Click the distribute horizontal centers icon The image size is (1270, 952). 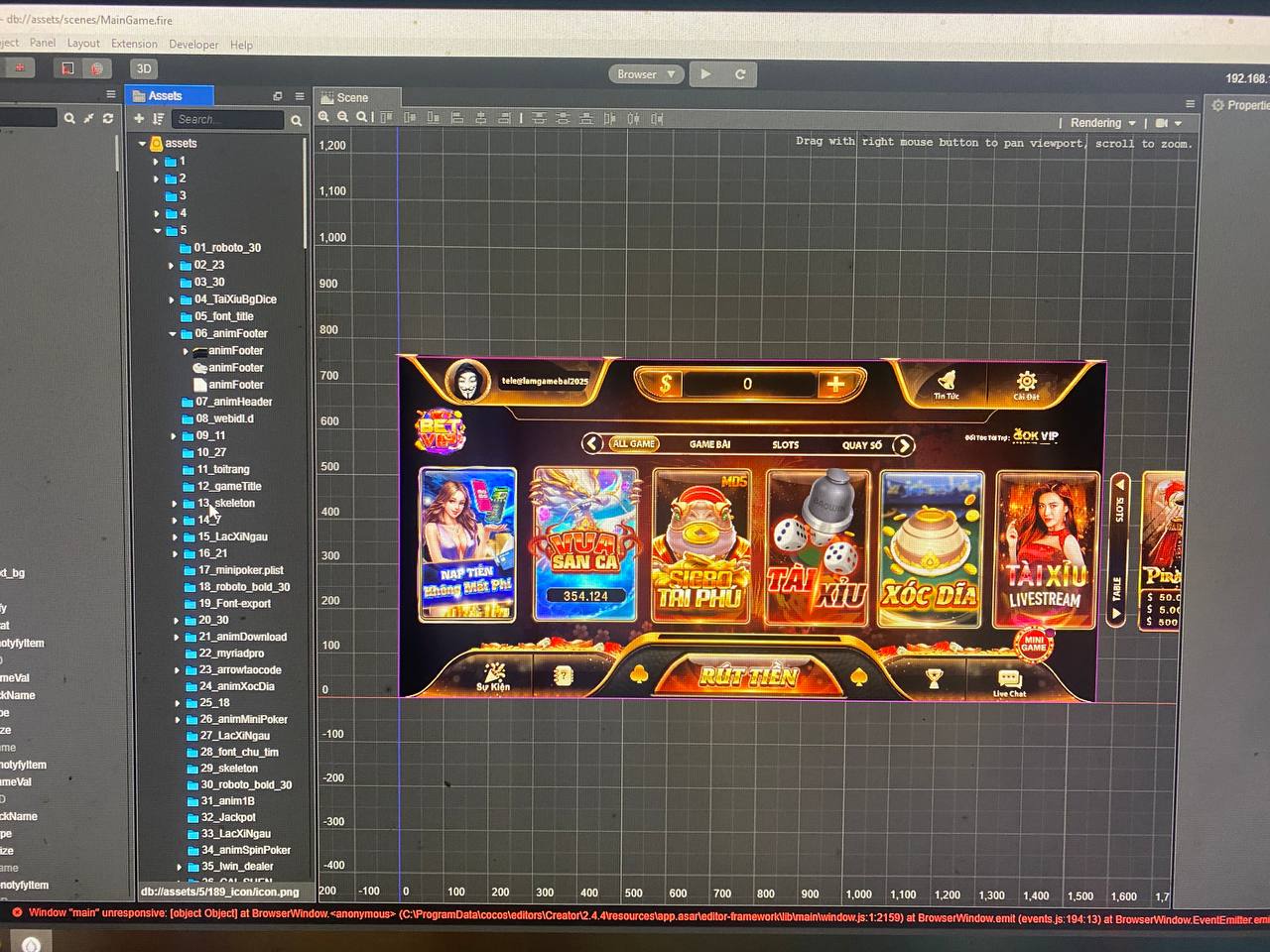pyautogui.click(x=633, y=118)
